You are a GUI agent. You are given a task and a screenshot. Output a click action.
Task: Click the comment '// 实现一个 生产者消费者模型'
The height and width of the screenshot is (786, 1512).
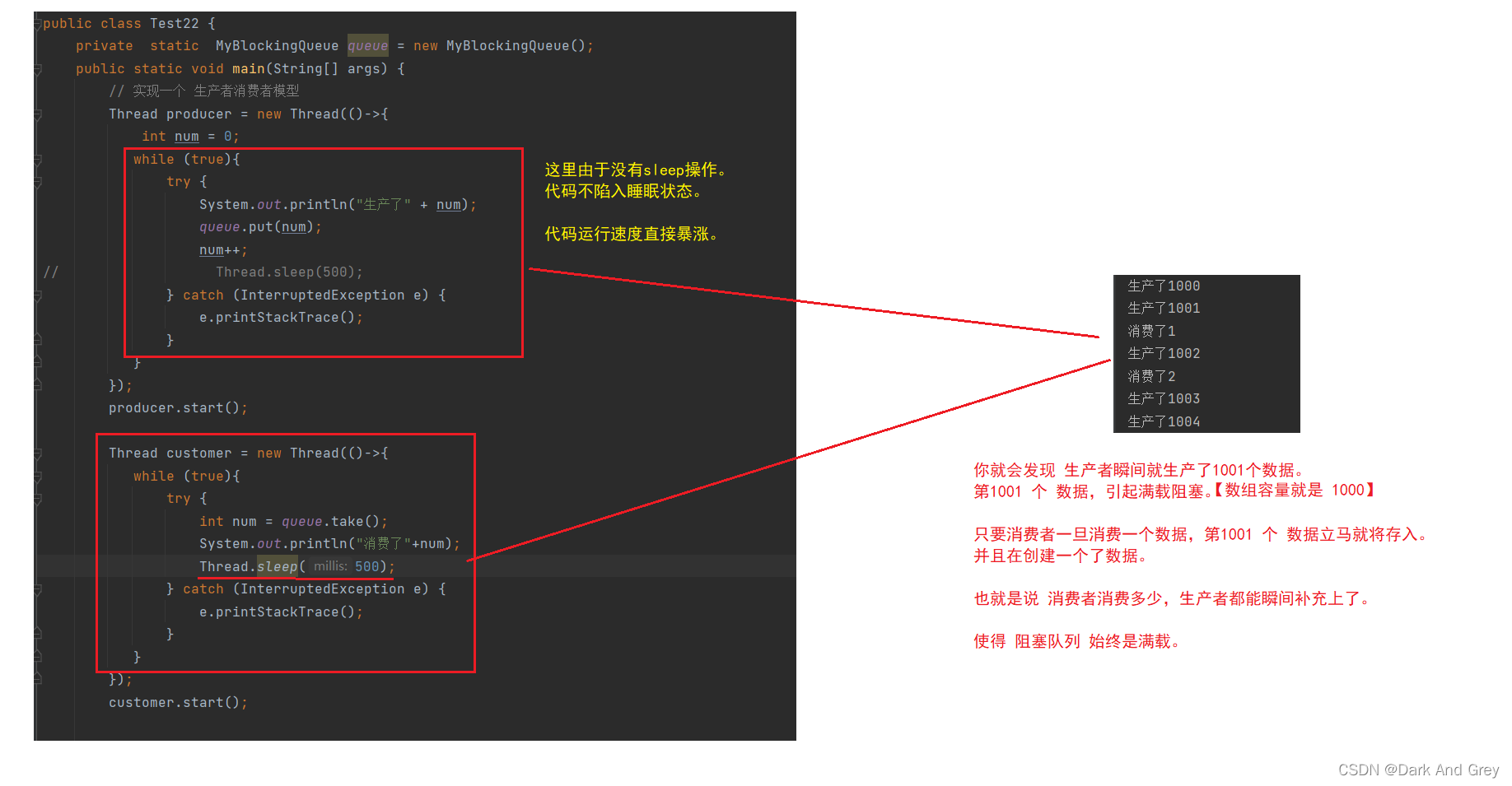[x=204, y=91]
